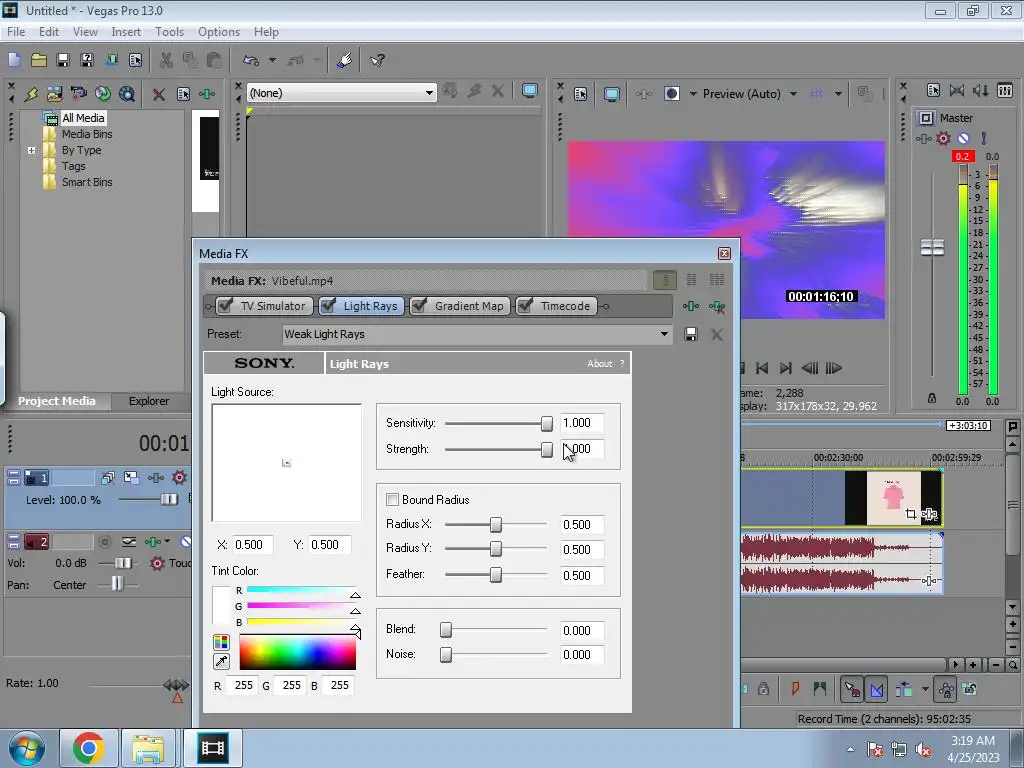Click the Sensitivity slider handle
Viewport: 1024px width, 768px height.
(x=547, y=424)
